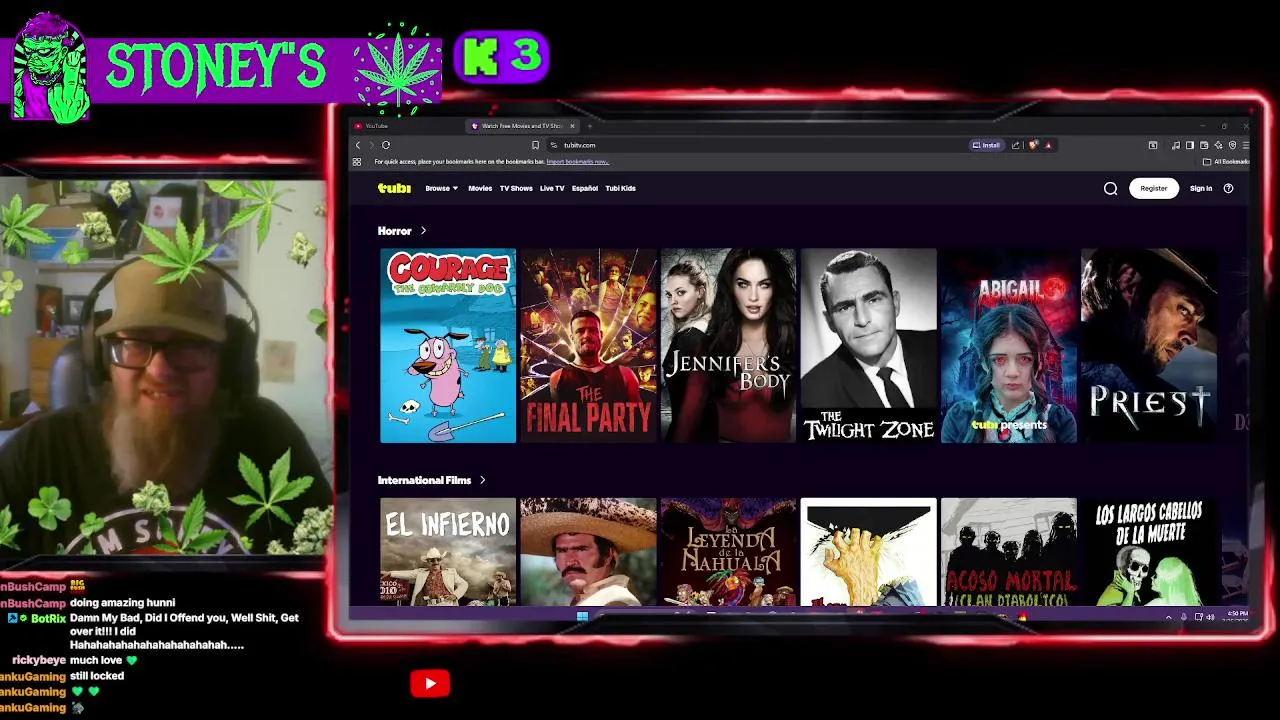Open the Movies menu item
The width and height of the screenshot is (1280, 720).
pyautogui.click(x=480, y=188)
